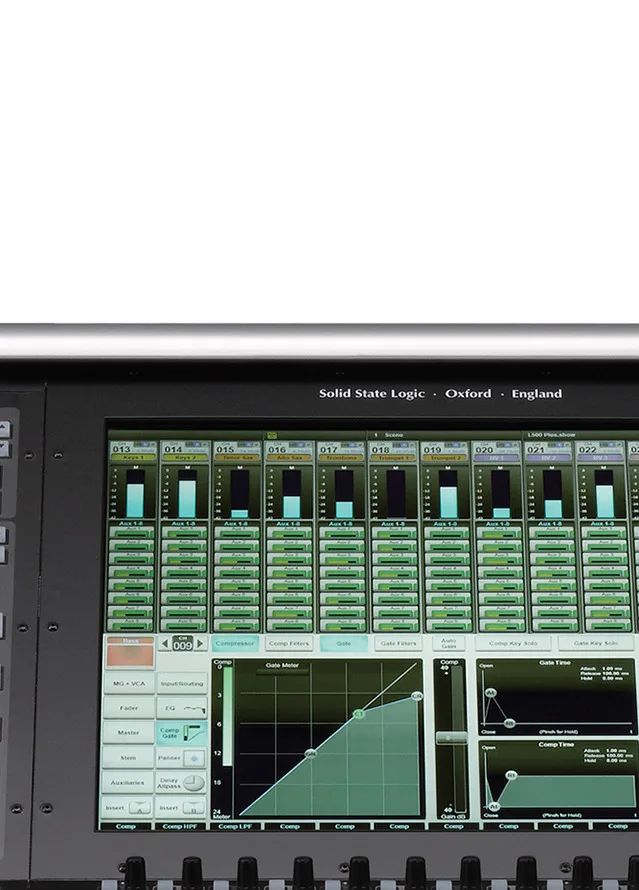Select channel 021 BV 2 tile
Image resolution: width=639 pixels, height=890 pixels.
click(549, 452)
